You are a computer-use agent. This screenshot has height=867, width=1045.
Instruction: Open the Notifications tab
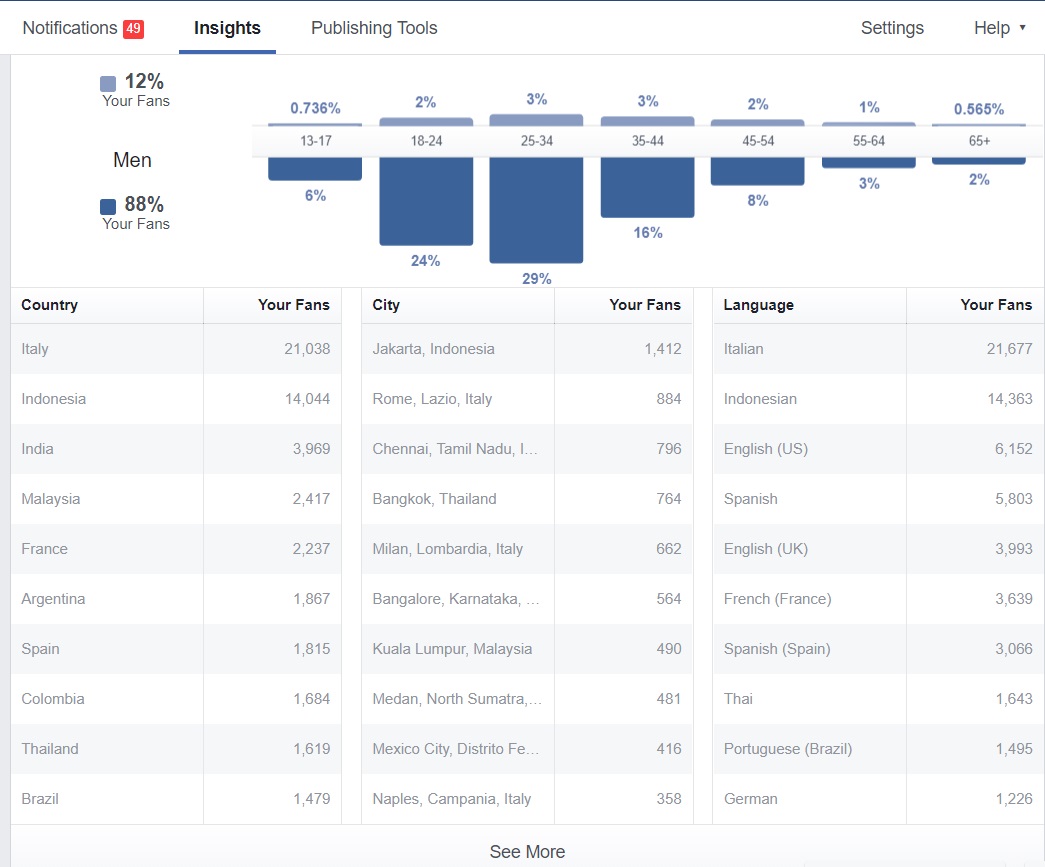click(70, 28)
